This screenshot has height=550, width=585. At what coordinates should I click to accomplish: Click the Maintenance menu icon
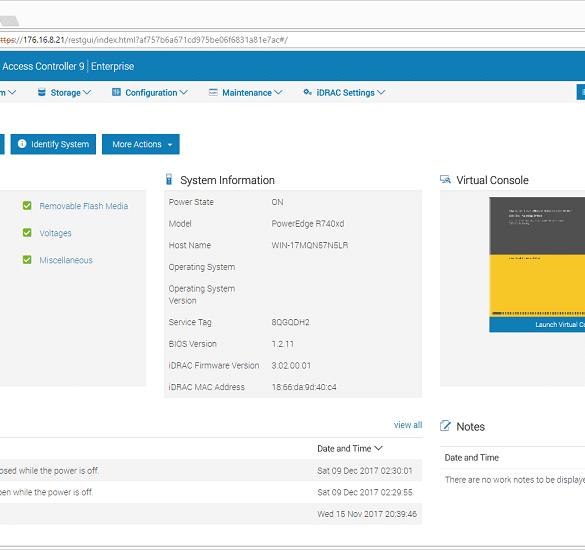point(213,92)
